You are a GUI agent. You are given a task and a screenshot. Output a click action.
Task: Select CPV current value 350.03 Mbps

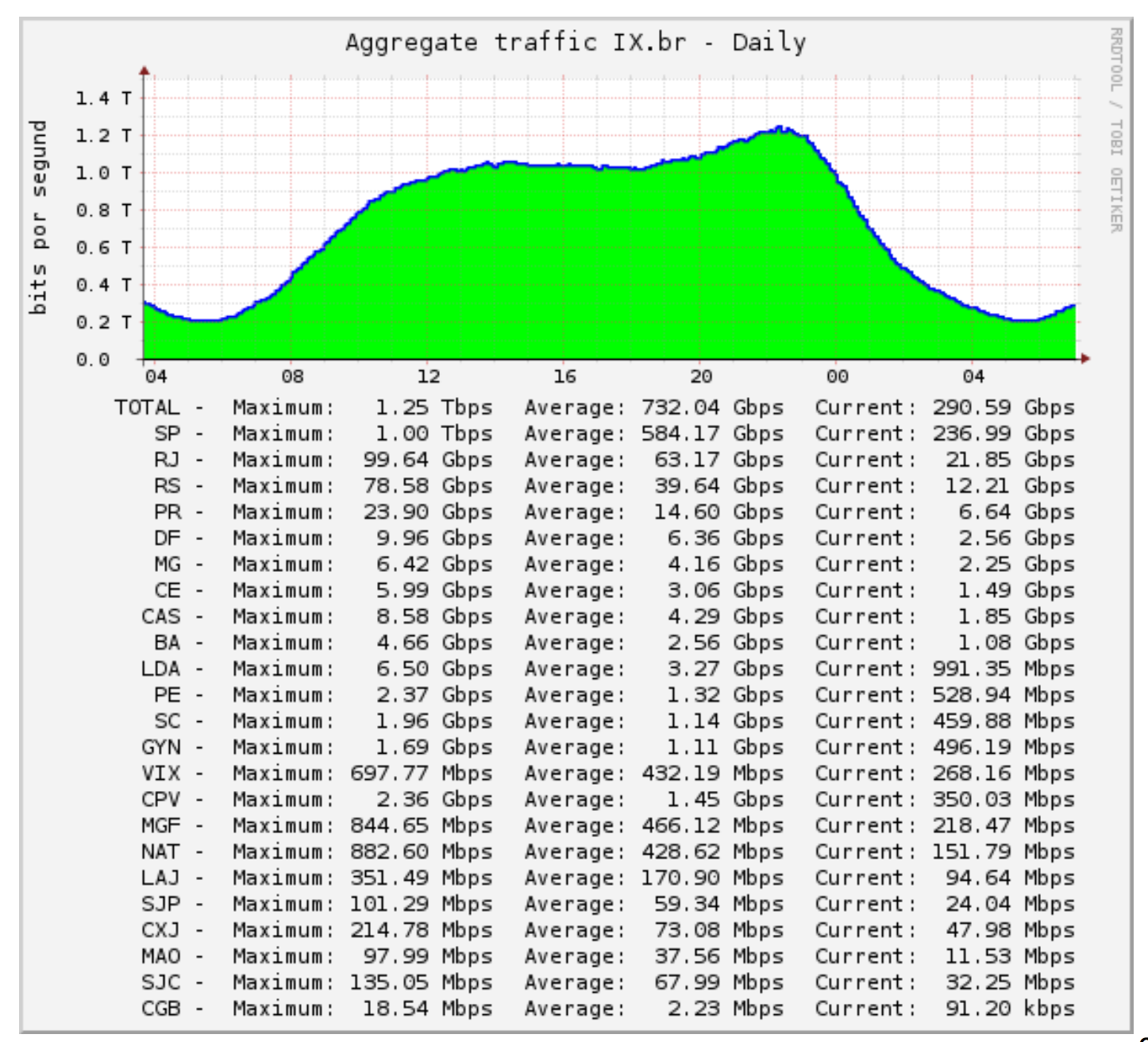1003,800
